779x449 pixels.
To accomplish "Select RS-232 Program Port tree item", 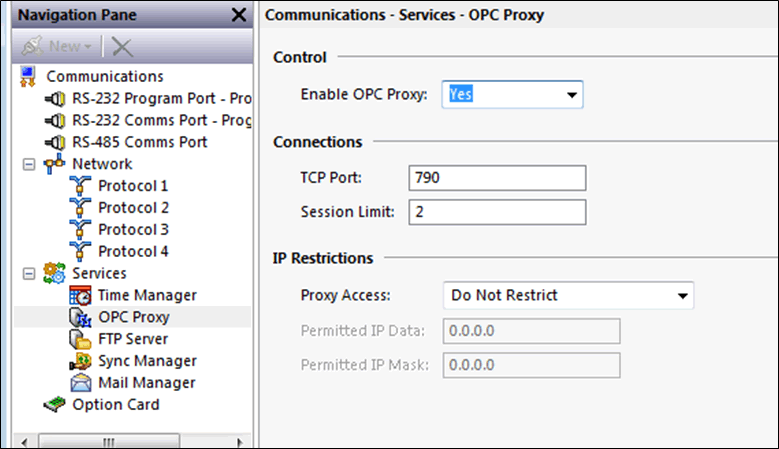I will click(x=161, y=98).
